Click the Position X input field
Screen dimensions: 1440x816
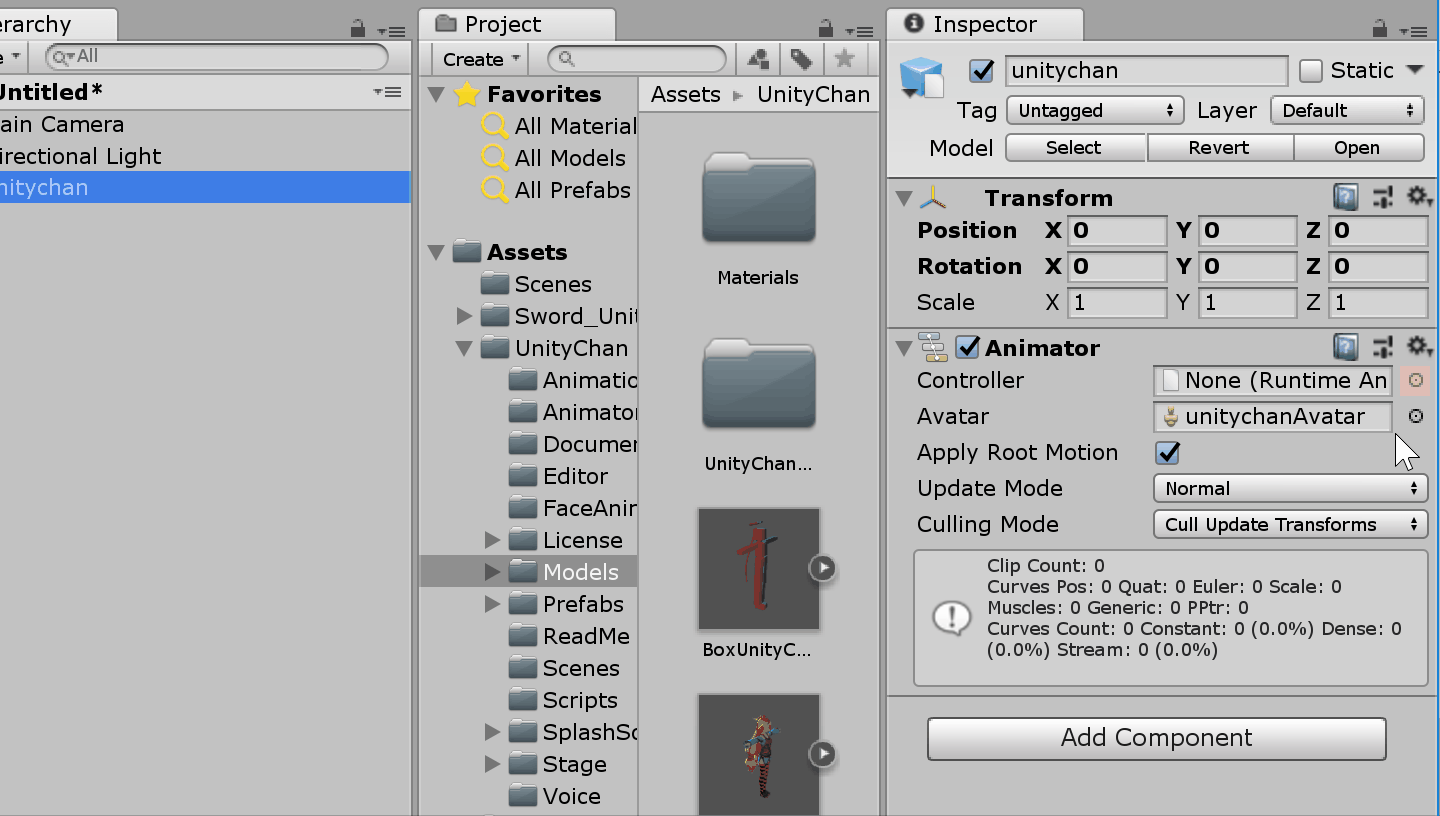(x=1117, y=231)
